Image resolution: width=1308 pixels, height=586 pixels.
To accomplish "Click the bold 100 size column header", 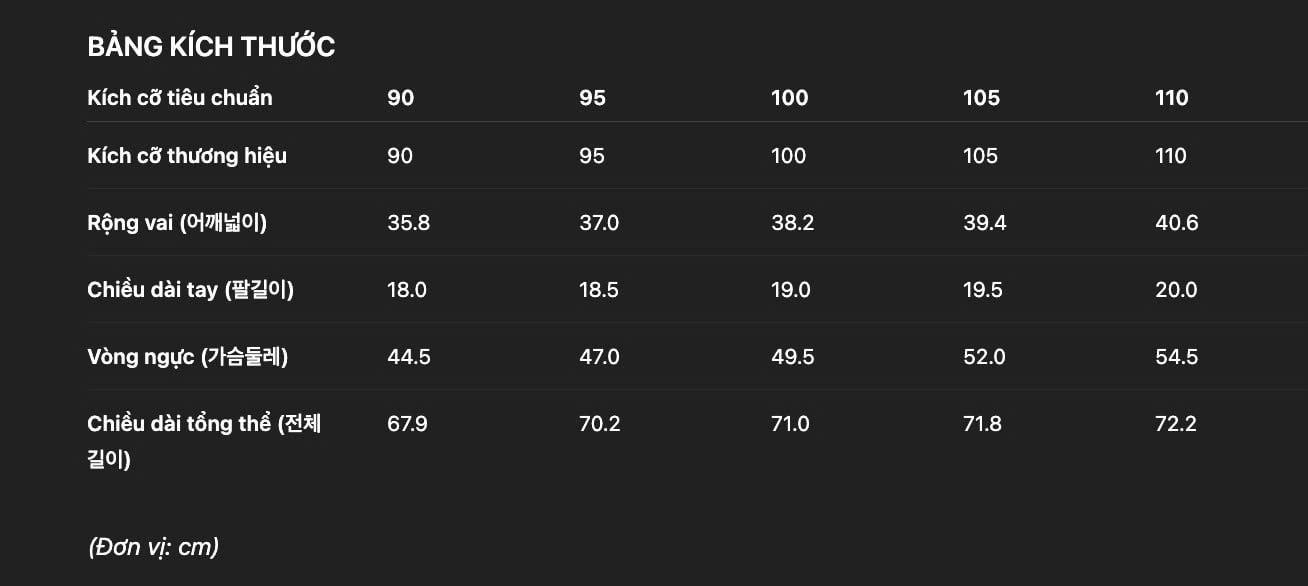I will 789,98.
